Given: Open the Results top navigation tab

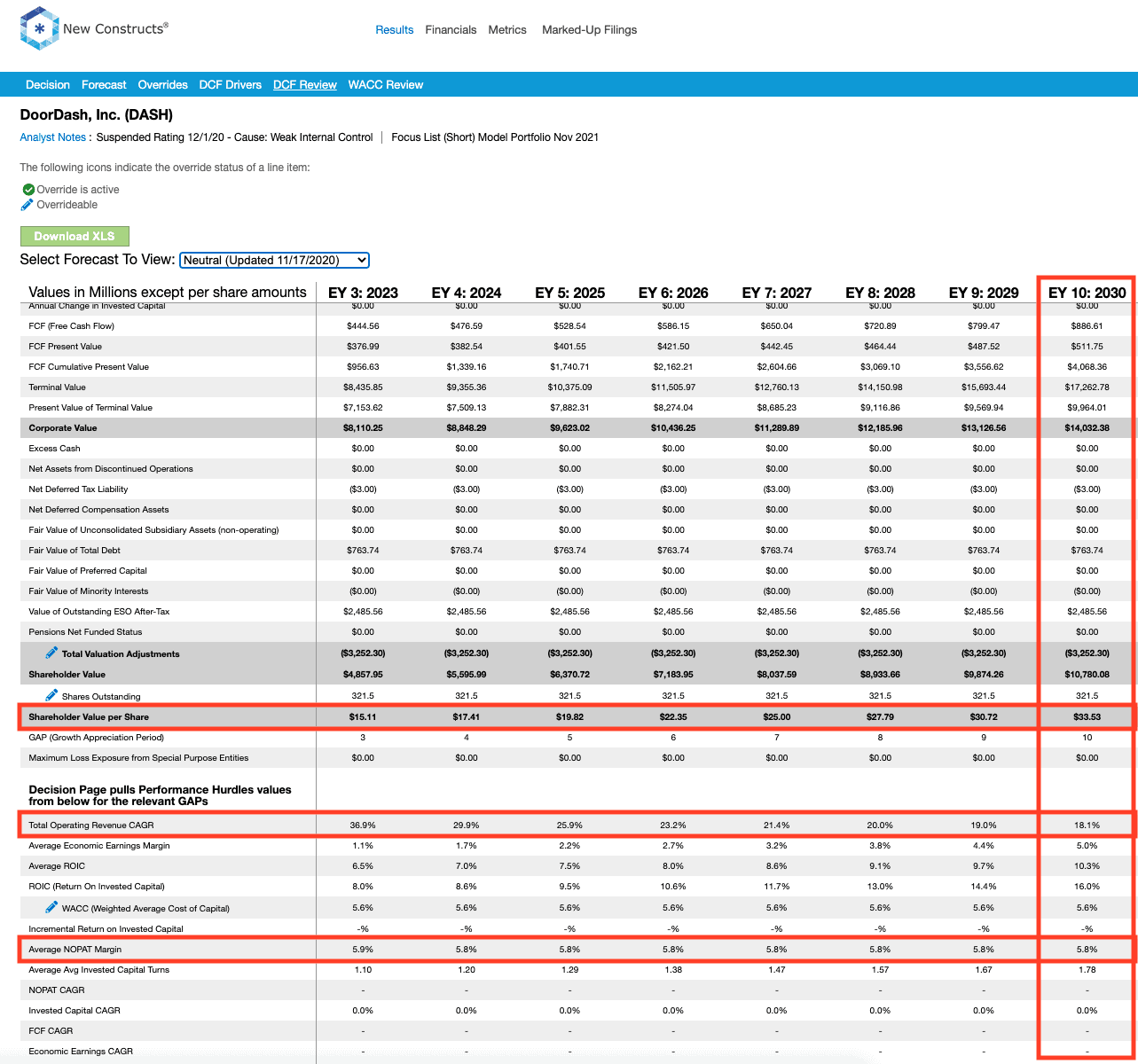Looking at the screenshot, I should 395,29.
